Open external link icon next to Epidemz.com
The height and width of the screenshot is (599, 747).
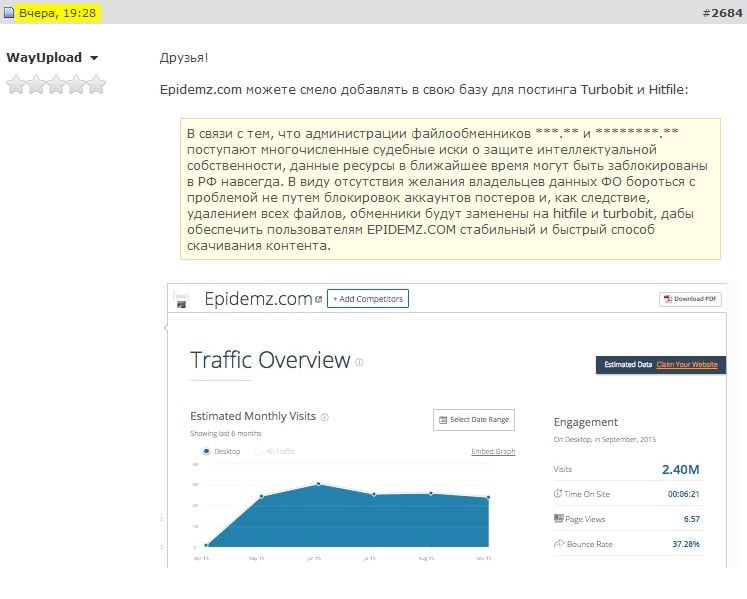pyautogui.click(x=319, y=299)
